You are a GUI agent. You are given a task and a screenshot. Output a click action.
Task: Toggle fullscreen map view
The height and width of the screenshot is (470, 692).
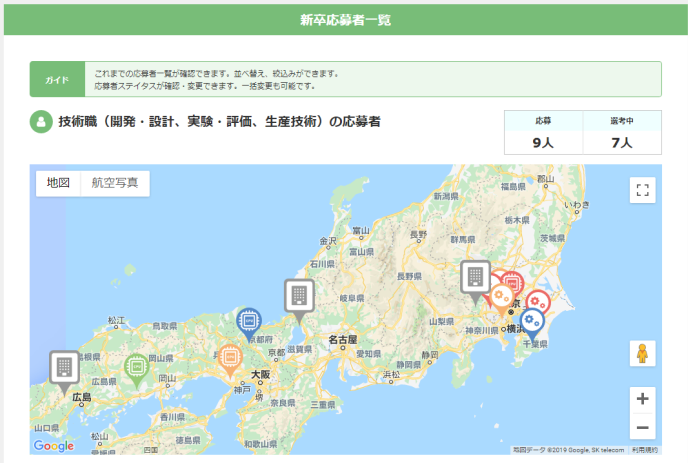tap(643, 190)
